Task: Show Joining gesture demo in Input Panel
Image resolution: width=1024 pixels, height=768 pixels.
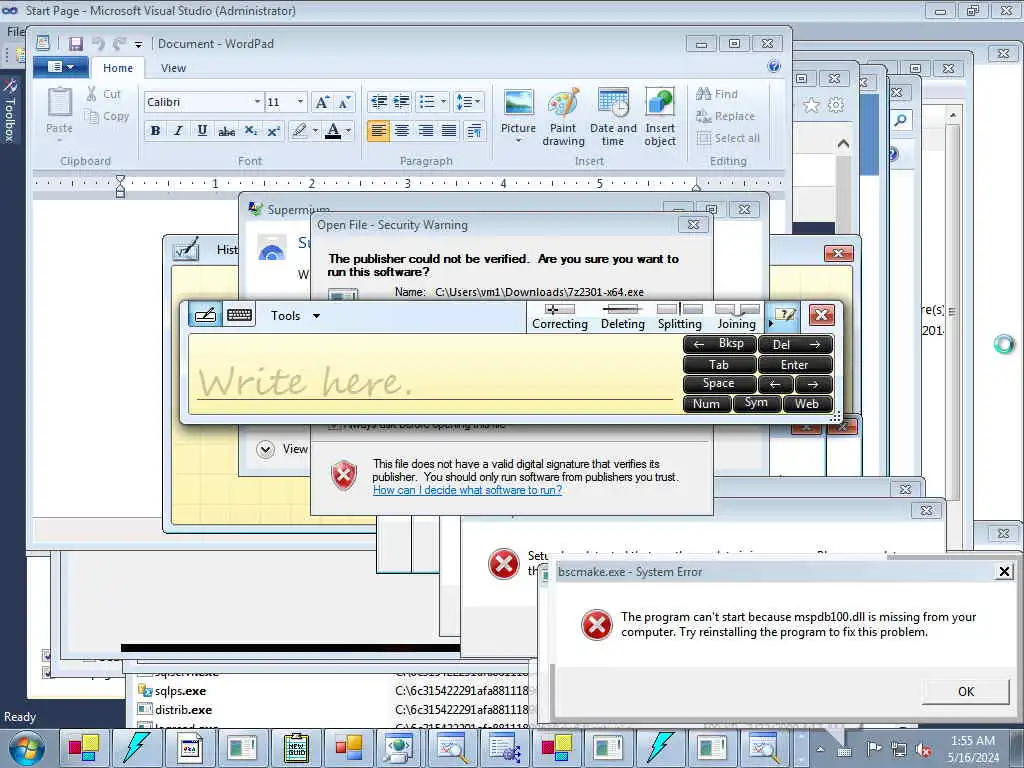Action: 737,316
